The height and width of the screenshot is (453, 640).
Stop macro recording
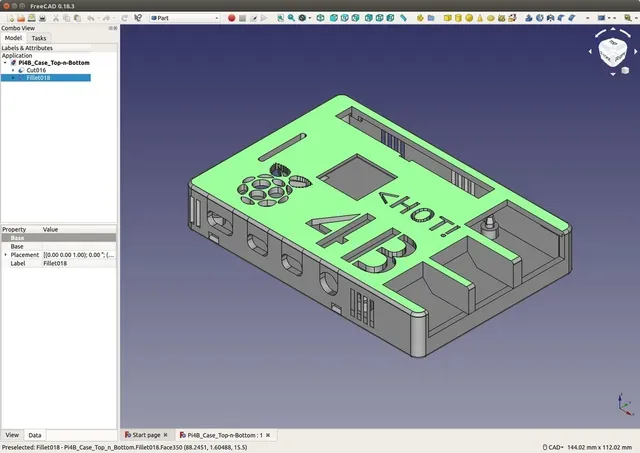[242, 18]
